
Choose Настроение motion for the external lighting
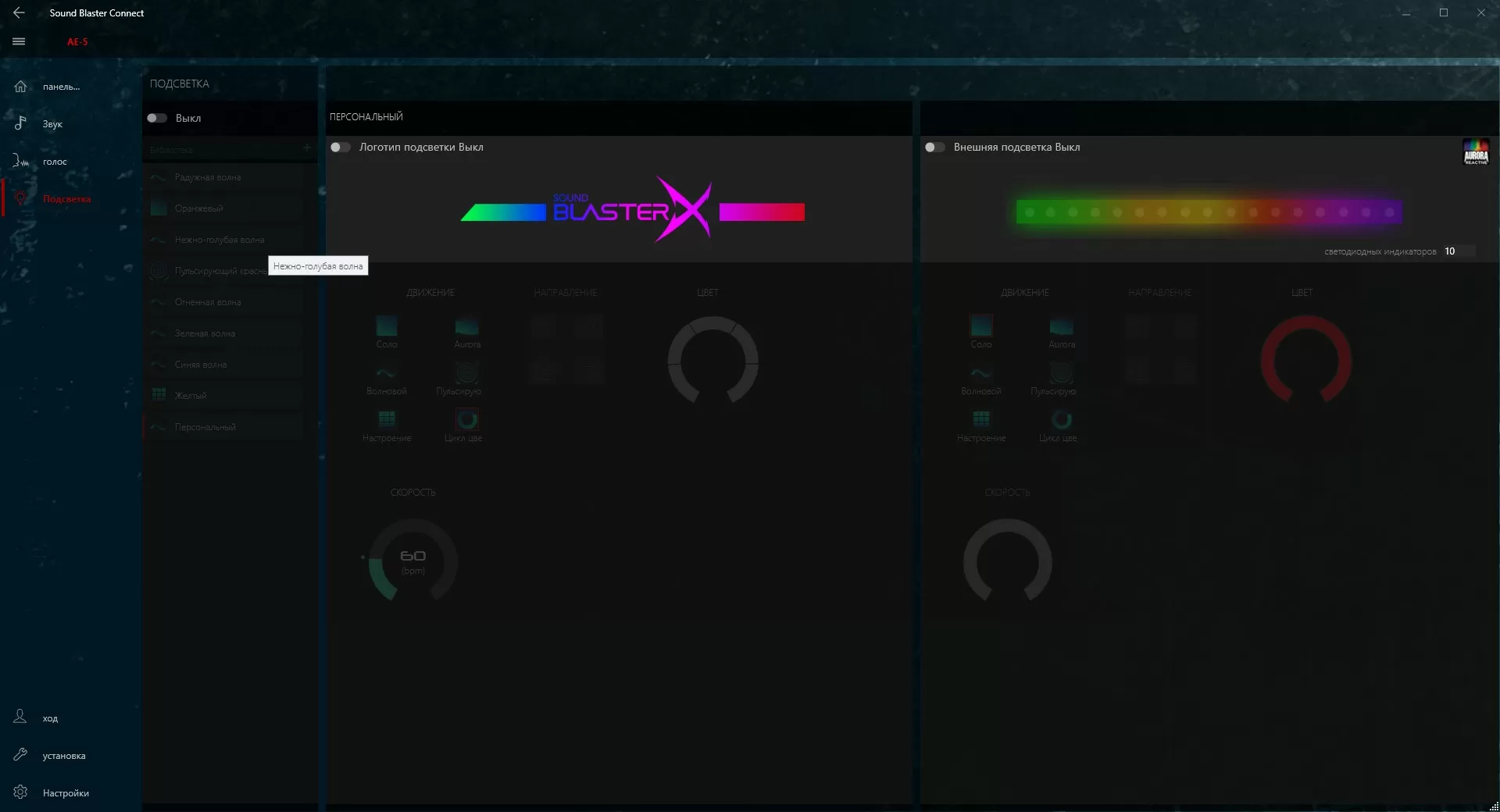click(x=981, y=426)
